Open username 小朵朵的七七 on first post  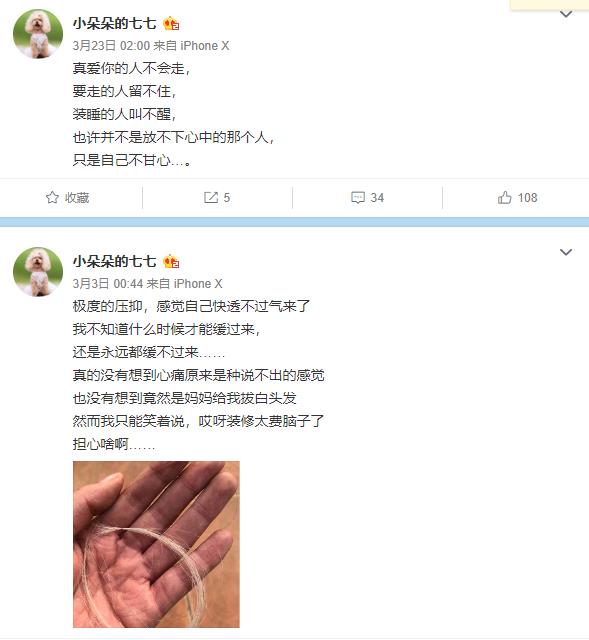[x=115, y=24]
